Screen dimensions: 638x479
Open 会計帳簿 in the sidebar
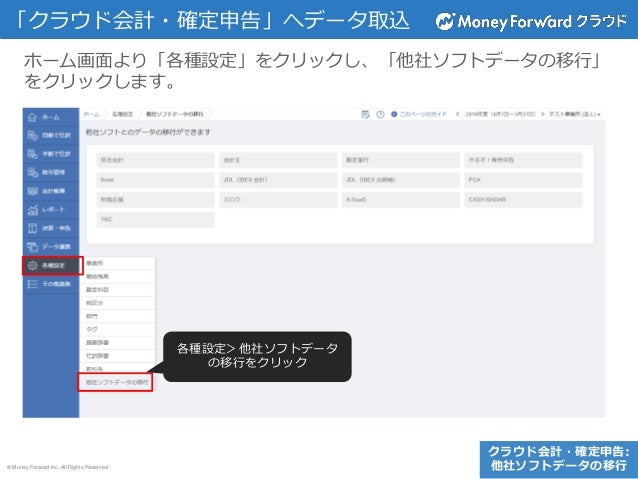pyautogui.click(x=50, y=191)
